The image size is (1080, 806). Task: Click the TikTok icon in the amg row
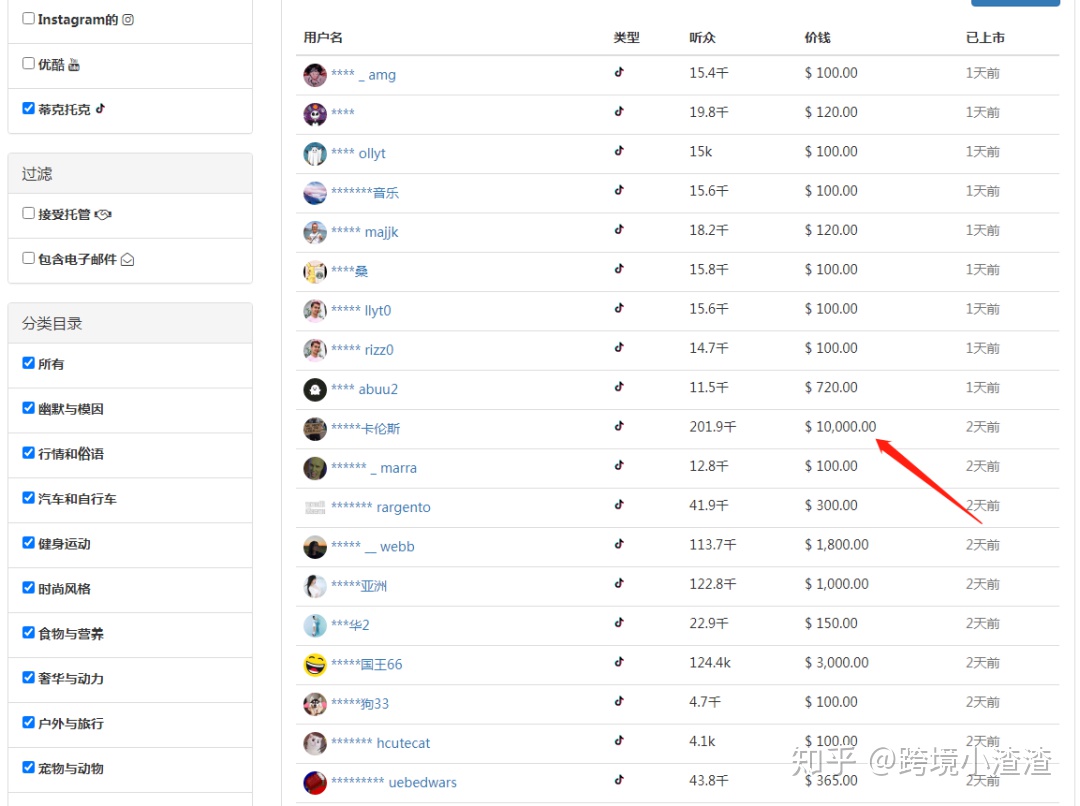(619, 72)
